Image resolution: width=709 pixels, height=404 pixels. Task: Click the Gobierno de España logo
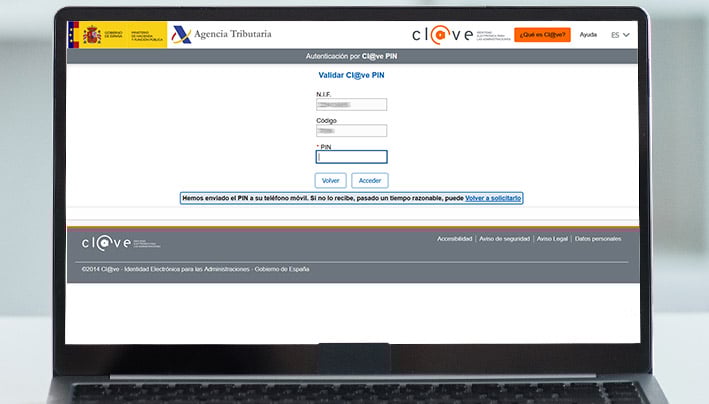click(x=118, y=34)
